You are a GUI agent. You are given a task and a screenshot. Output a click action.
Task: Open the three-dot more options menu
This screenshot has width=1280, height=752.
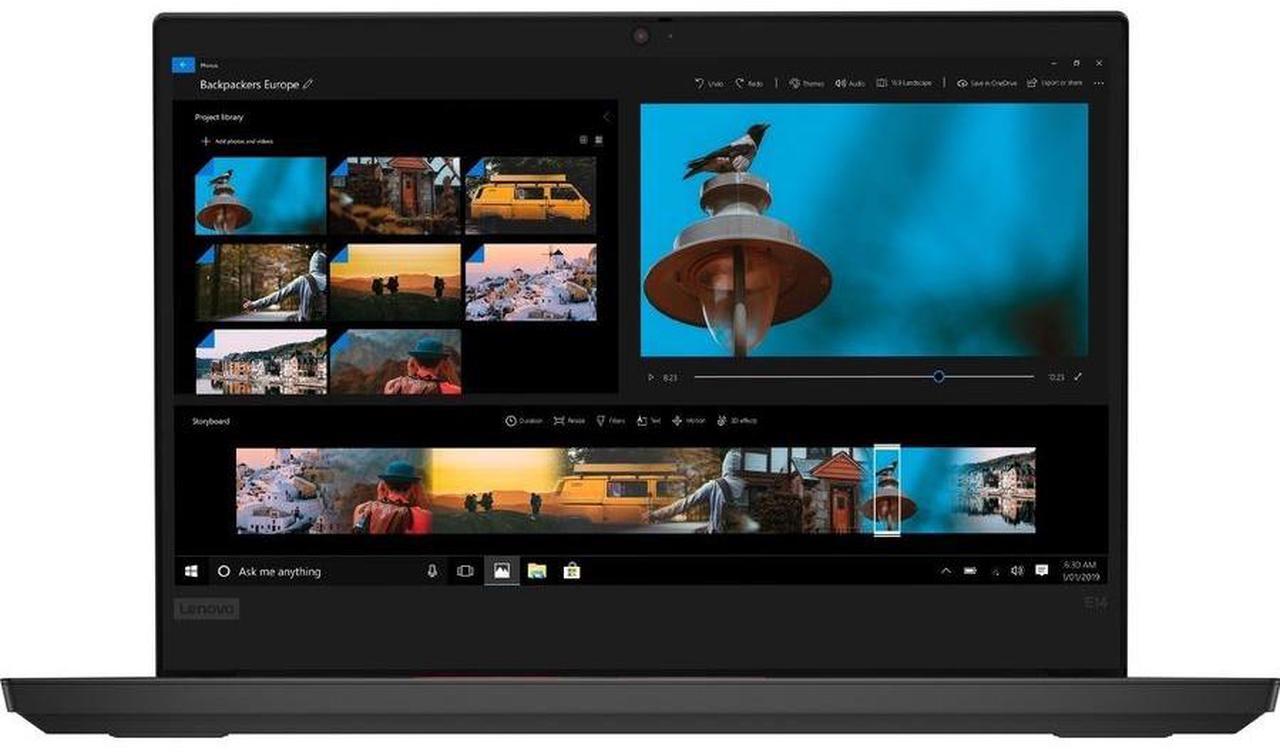[1099, 84]
